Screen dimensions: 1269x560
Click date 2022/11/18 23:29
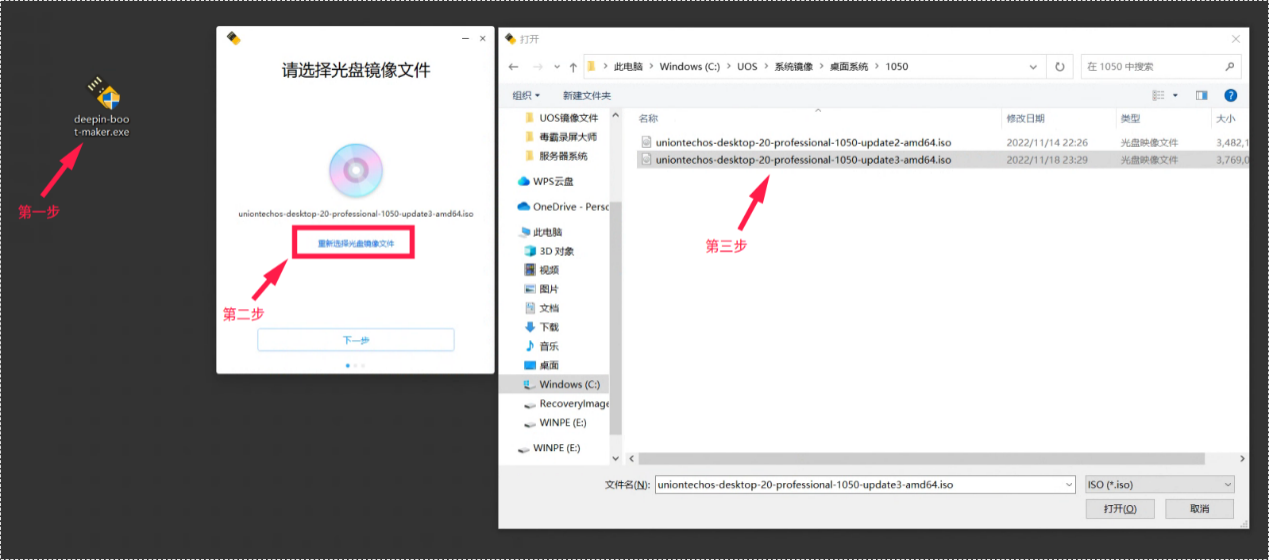click(x=1047, y=159)
